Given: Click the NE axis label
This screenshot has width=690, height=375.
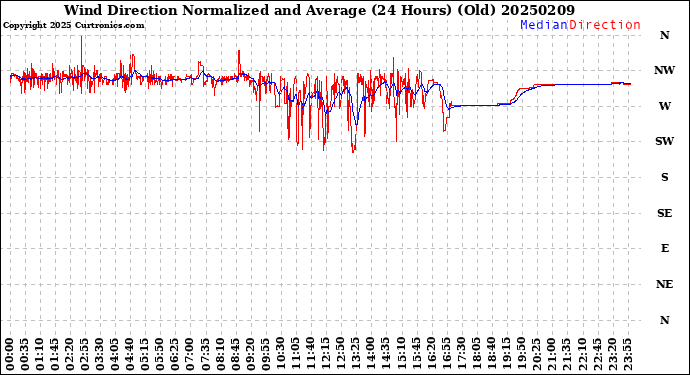Looking at the screenshot, I should tap(664, 284).
